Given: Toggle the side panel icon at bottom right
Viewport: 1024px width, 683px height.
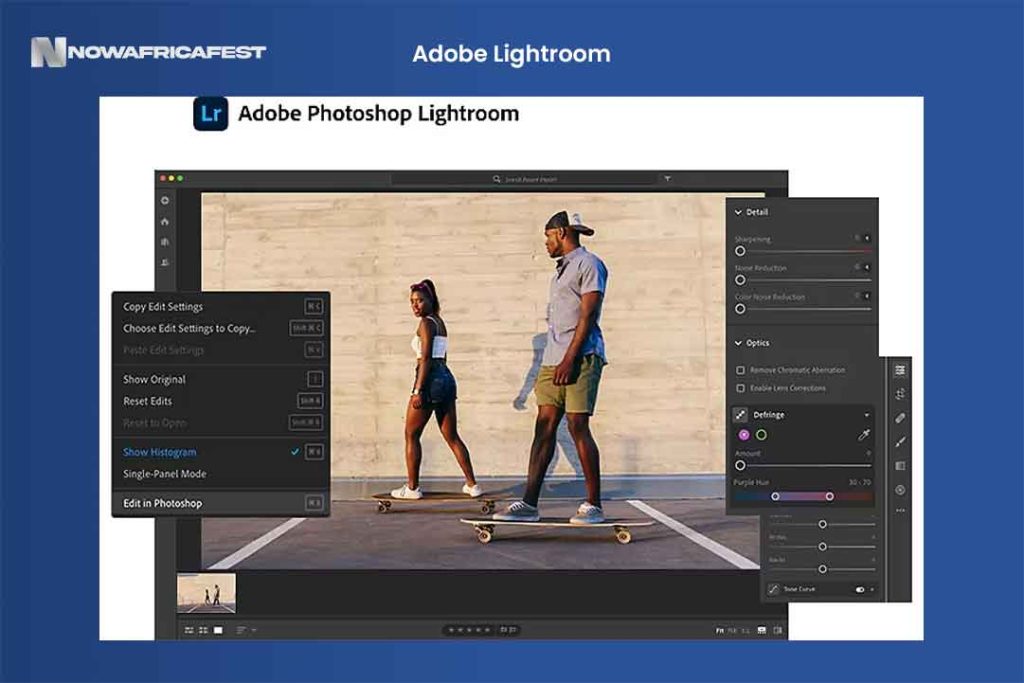Looking at the screenshot, I should tap(778, 630).
